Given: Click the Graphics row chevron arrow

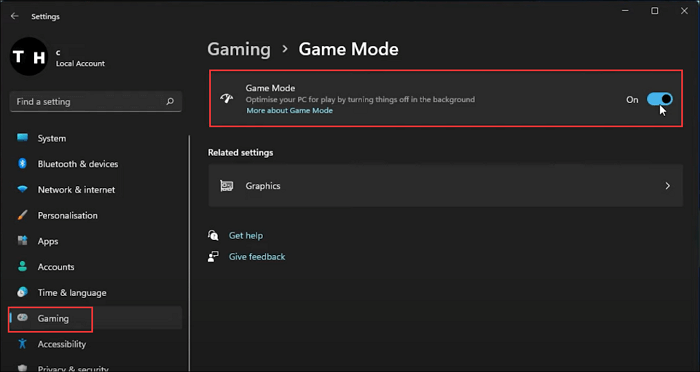Looking at the screenshot, I should coord(667,186).
